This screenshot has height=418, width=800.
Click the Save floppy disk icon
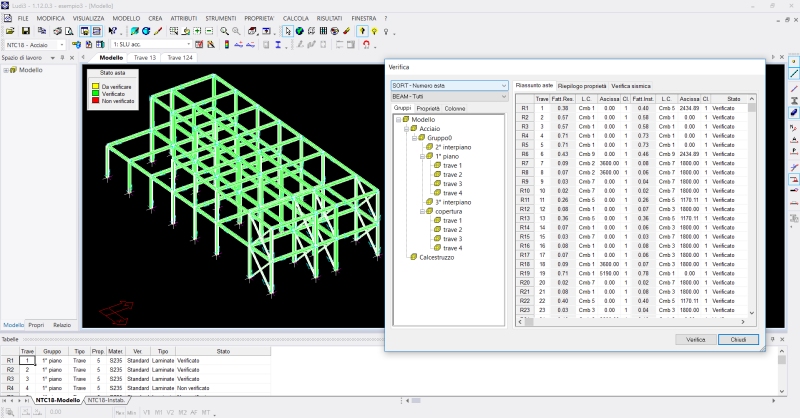coord(24,31)
